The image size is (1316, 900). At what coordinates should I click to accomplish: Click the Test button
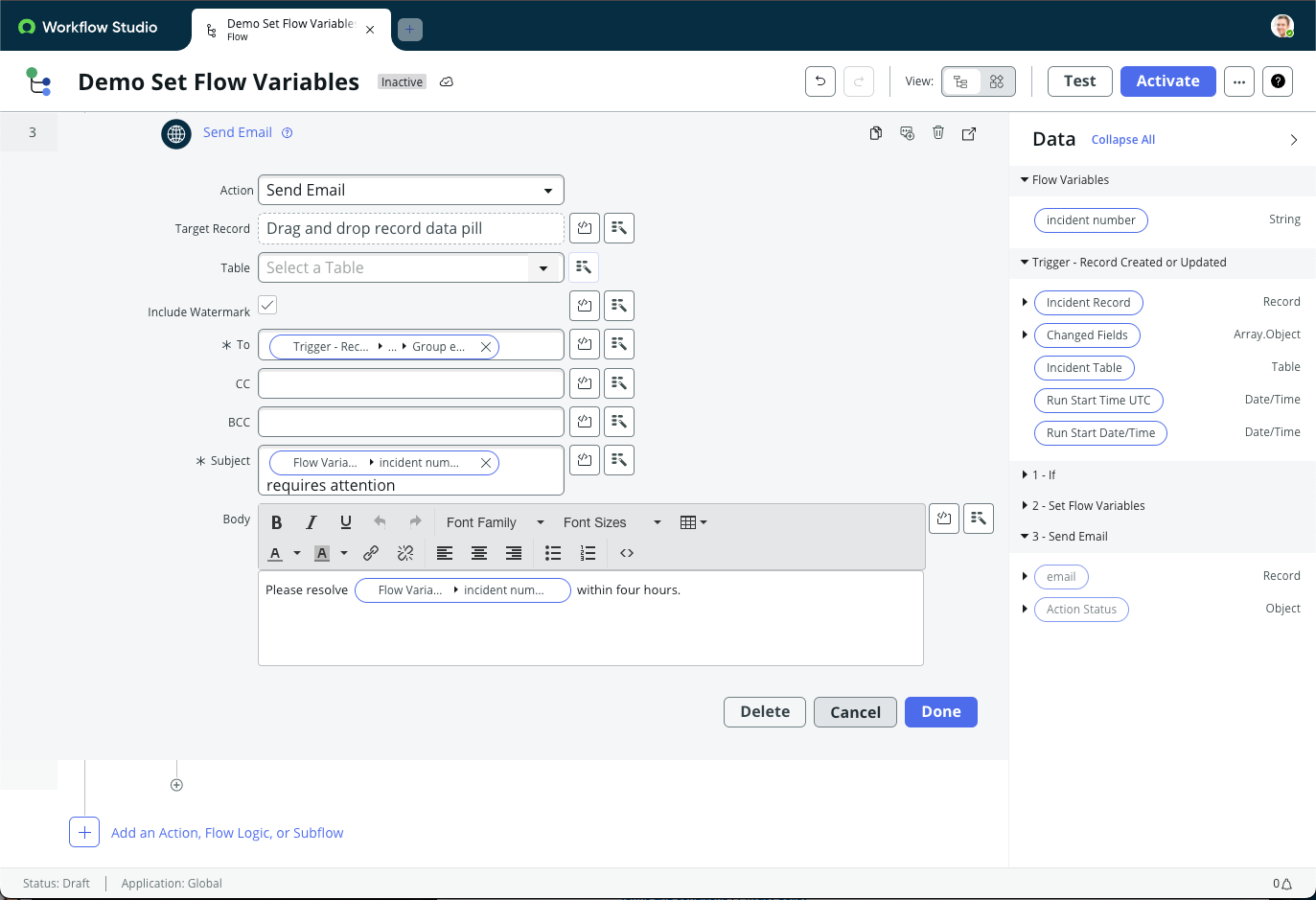pos(1080,81)
